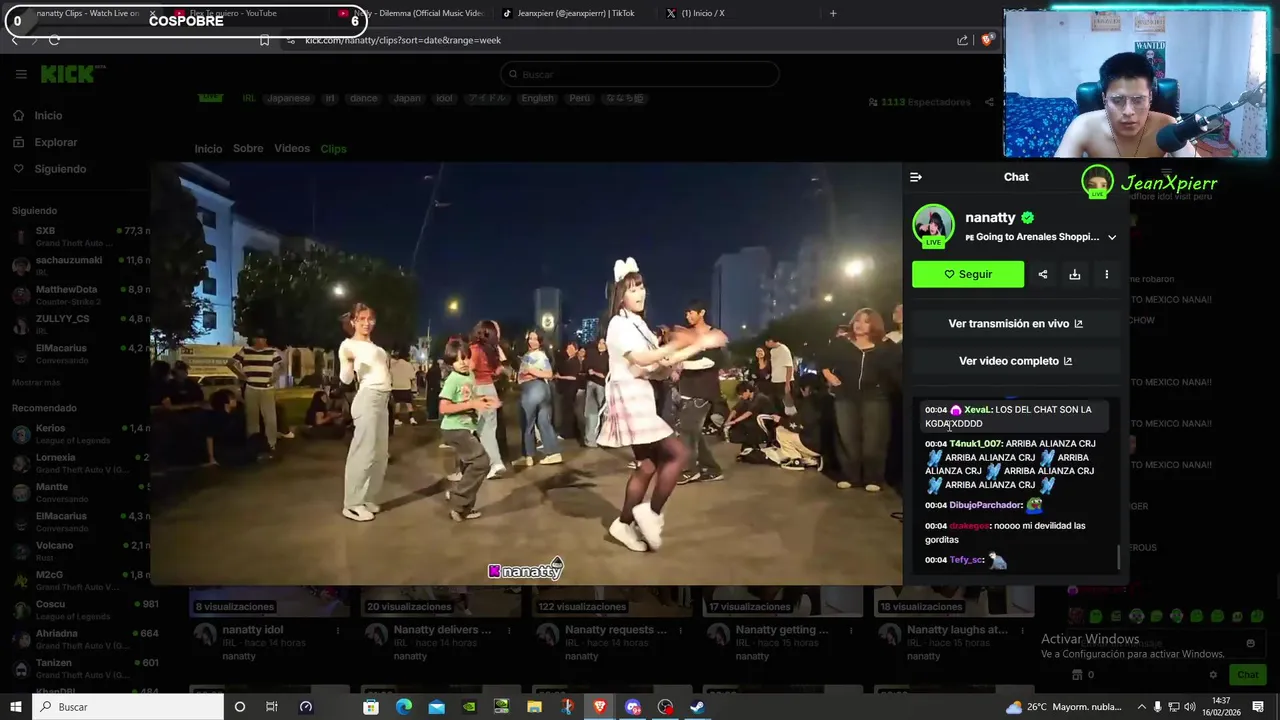Viewport: 1280px width, 720px height.
Task: Toggle the Kick sidebar hamburger menu
Action: [x=21, y=74]
